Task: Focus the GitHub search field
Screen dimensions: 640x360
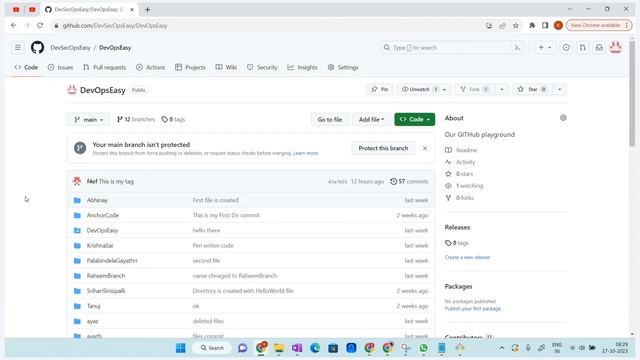Action: [x=447, y=48]
